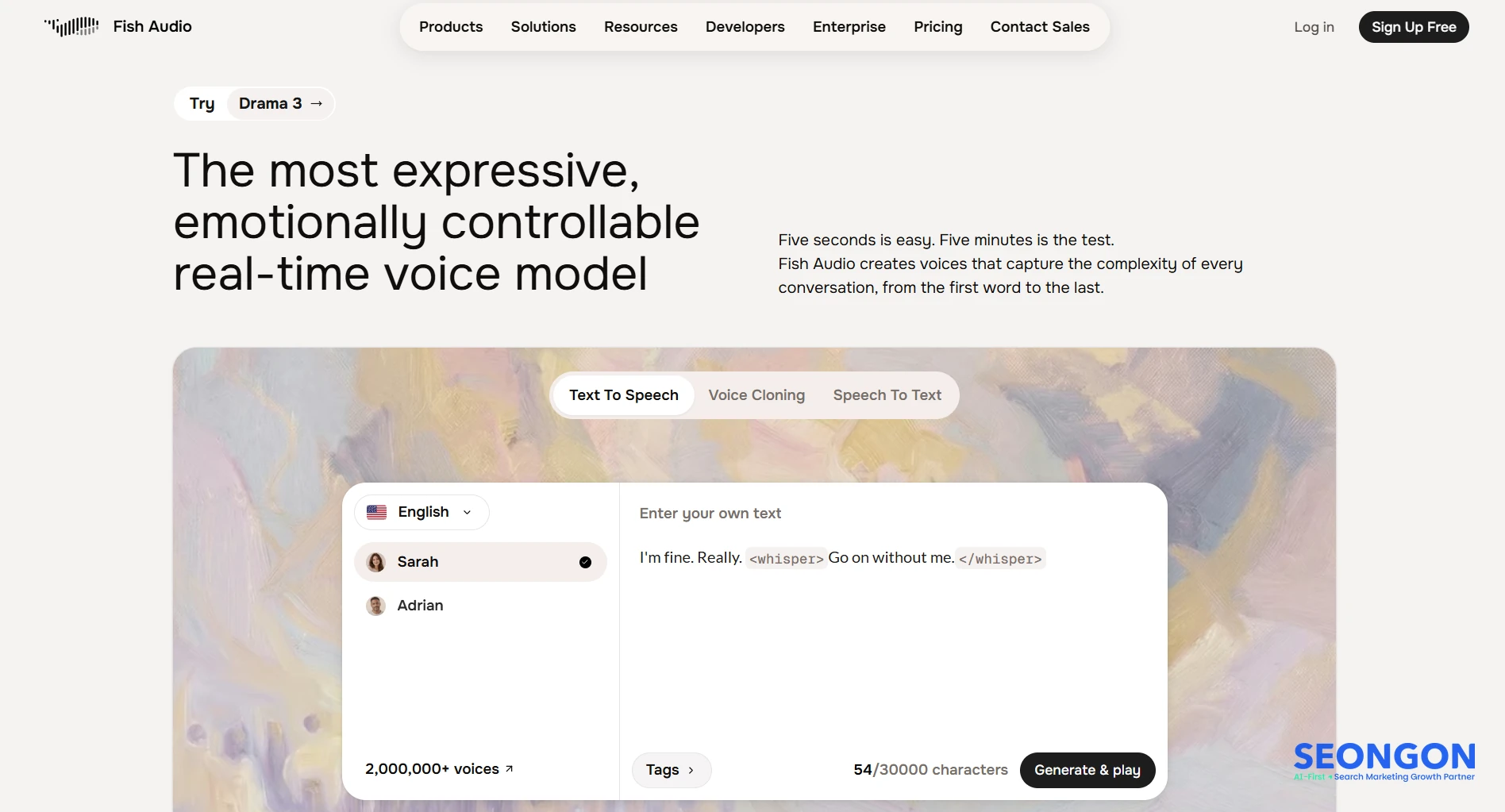Click Sarah's avatar picture
This screenshot has width=1505, height=812.
(376, 562)
